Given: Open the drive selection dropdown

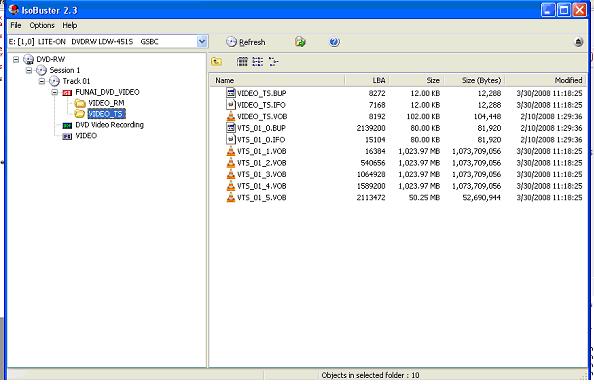Looking at the screenshot, I should 202,42.
